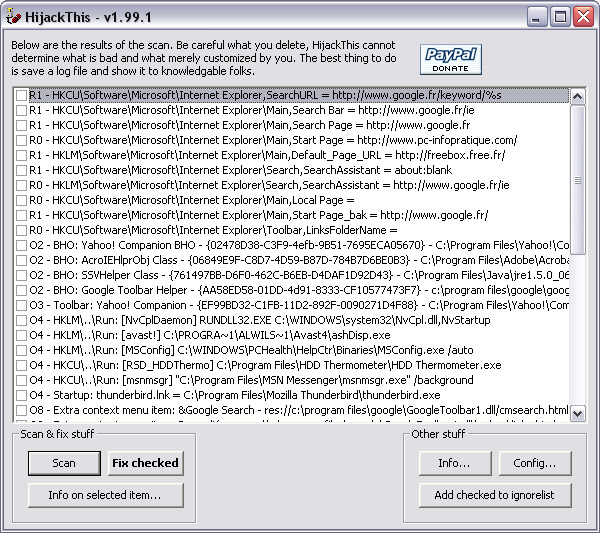
Task: Click Add checked to ignorelist
Action: [496, 495]
